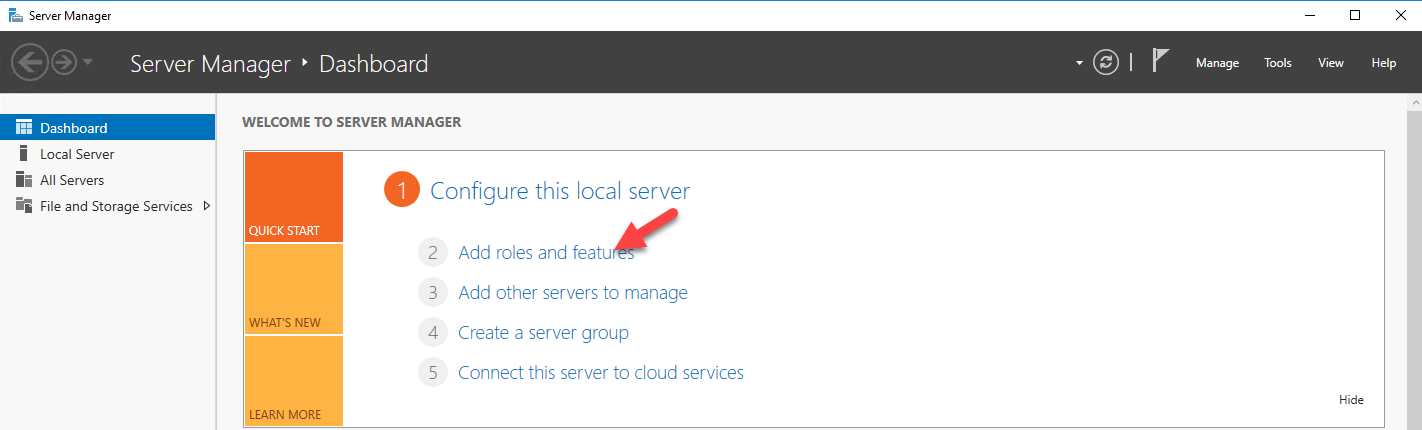Click the Back navigation arrow button
This screenshot has width=1422, height=430.
point(30,63)
